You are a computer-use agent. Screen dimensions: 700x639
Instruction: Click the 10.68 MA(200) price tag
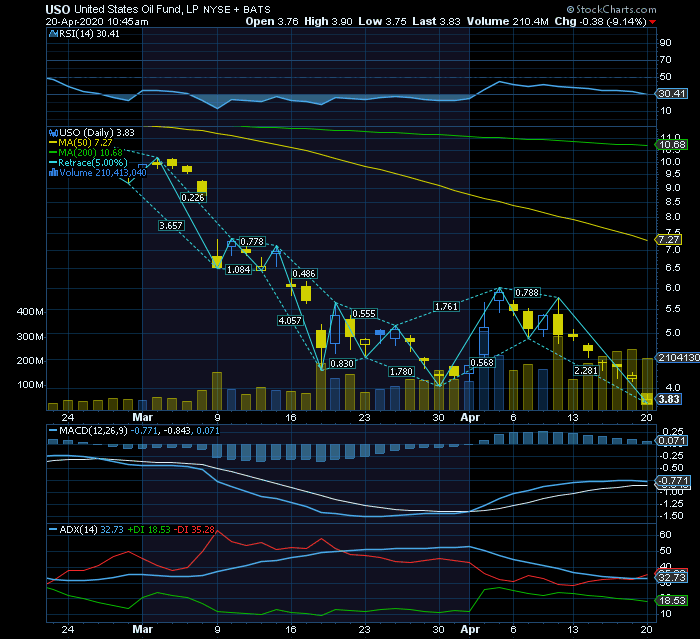click(668, 145)
